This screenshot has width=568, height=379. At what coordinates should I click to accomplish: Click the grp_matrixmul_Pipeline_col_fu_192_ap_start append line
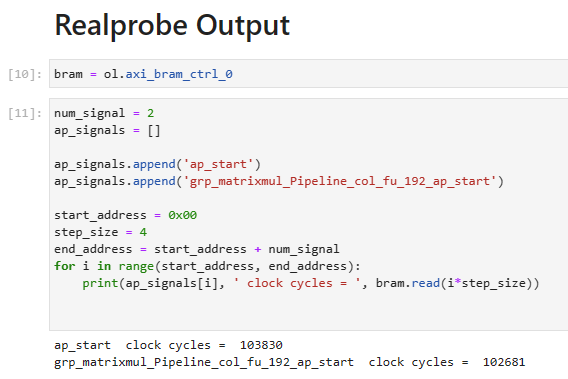coord(279,181)
